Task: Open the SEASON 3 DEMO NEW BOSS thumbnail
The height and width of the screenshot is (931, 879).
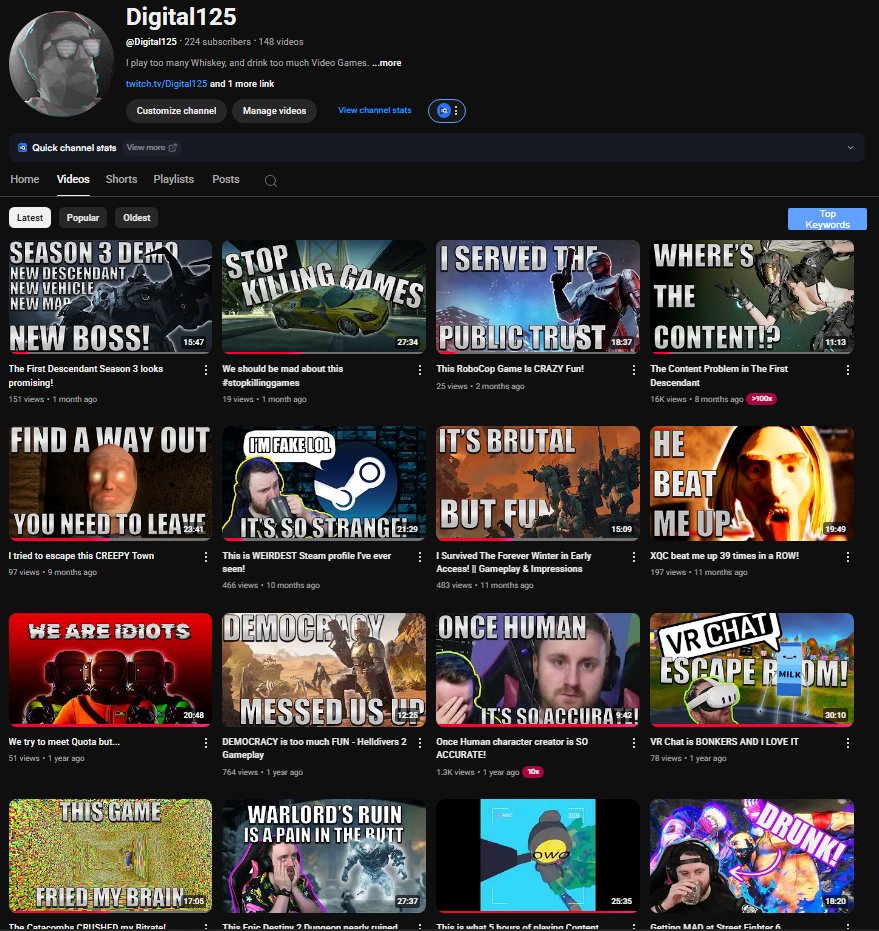Action: point(110,296)
